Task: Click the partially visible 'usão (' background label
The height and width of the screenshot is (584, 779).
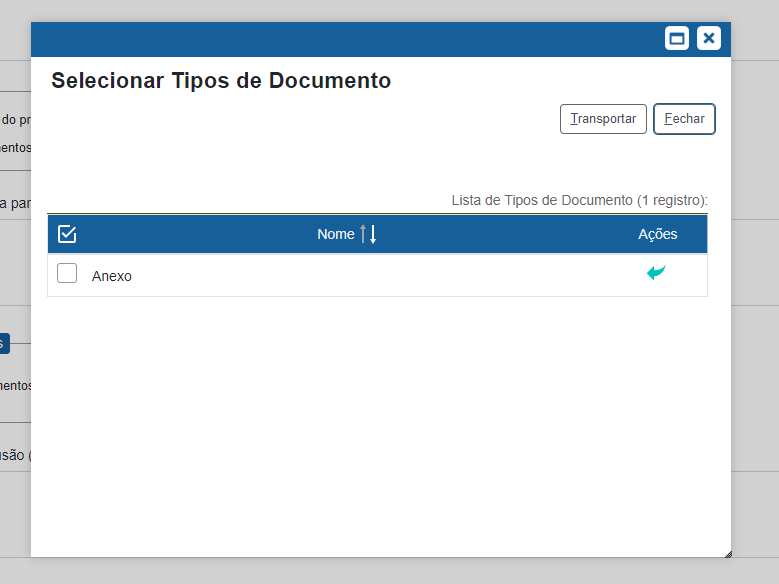Action: [x=14, y=455]
